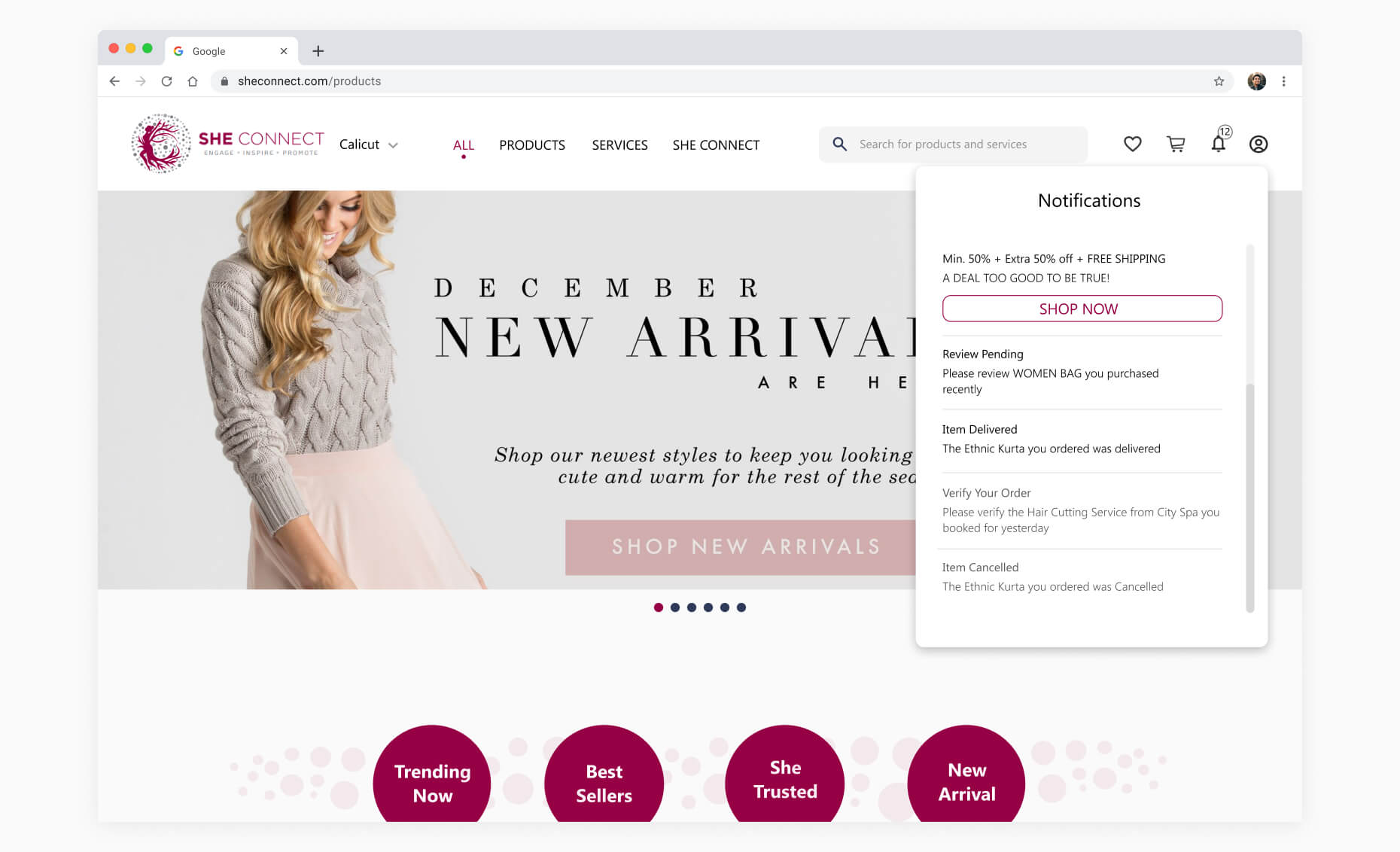Select the ALL tab

(464, 145)
